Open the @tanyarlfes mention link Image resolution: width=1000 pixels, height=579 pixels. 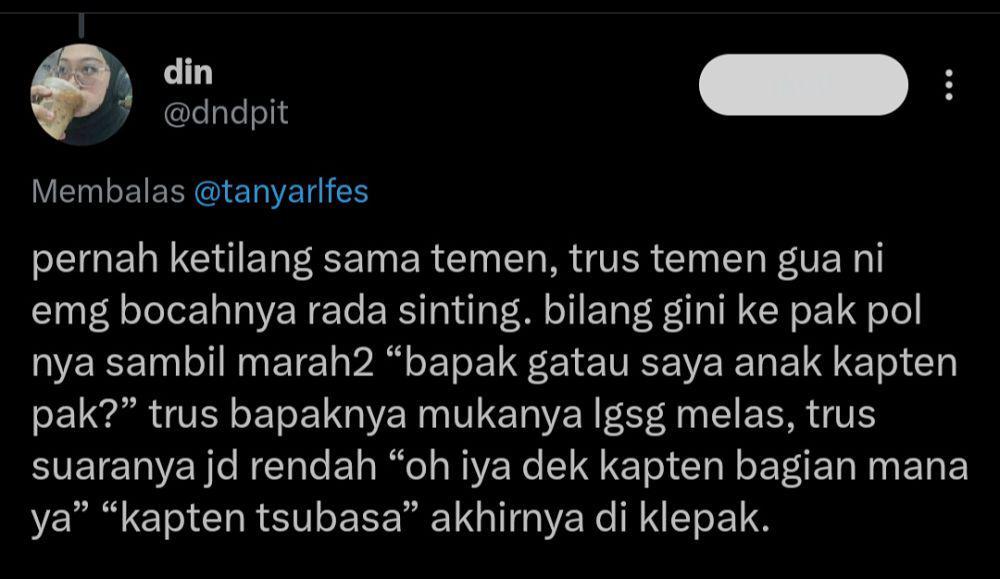[x=281, y=192]
